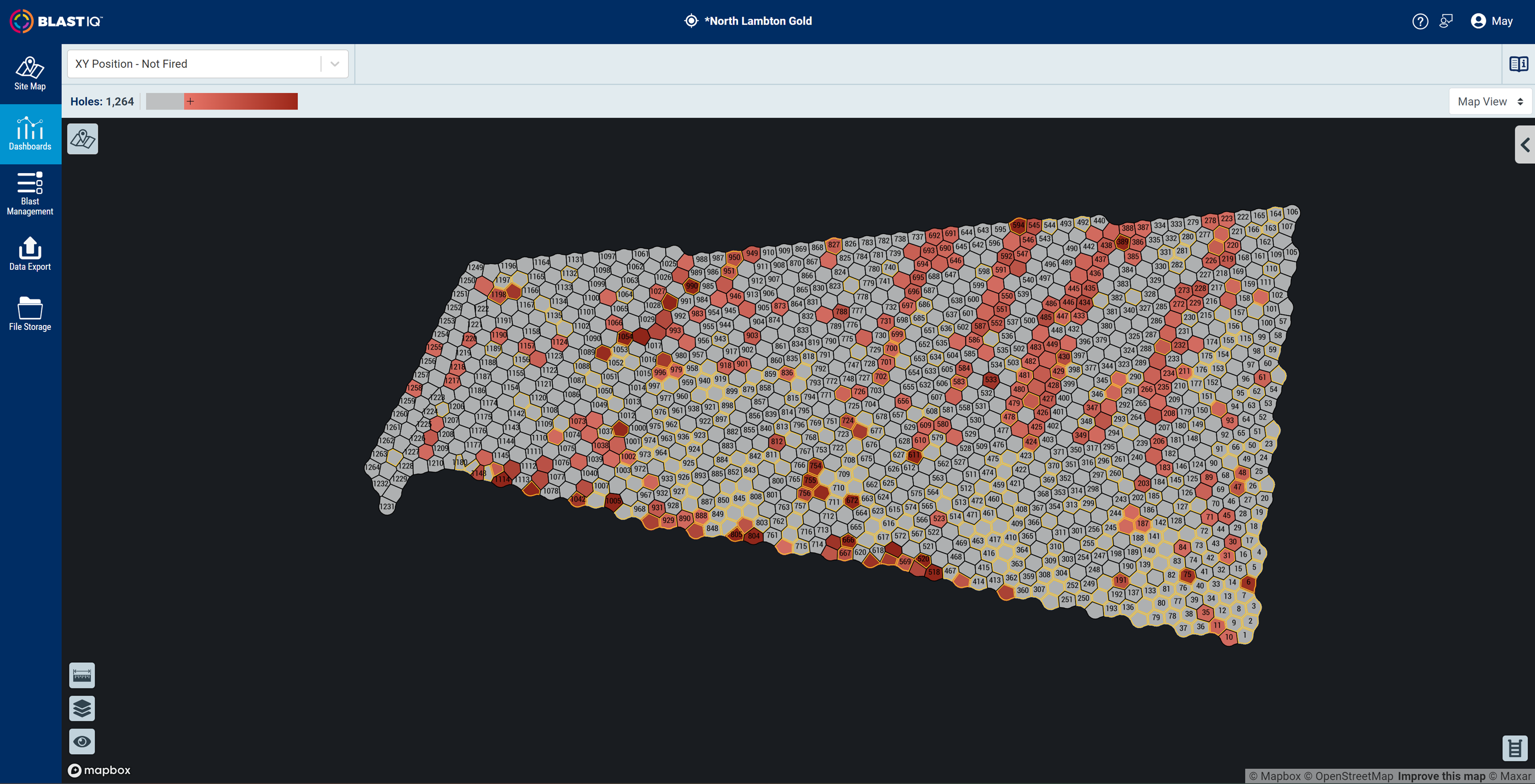Select hole 440 on the map
Image resolution: width=1535 pixels, height=784 pixels.
[x=1099, y=221]
